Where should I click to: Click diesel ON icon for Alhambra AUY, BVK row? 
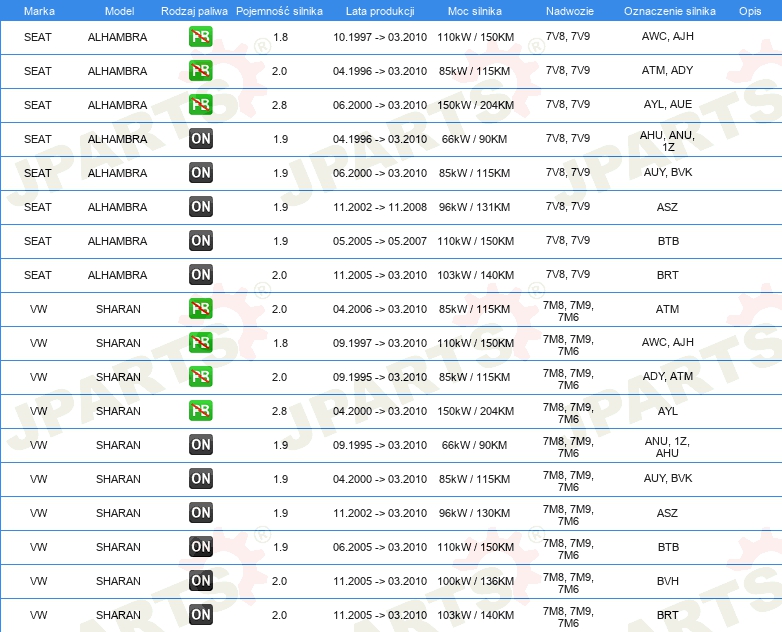200,173
